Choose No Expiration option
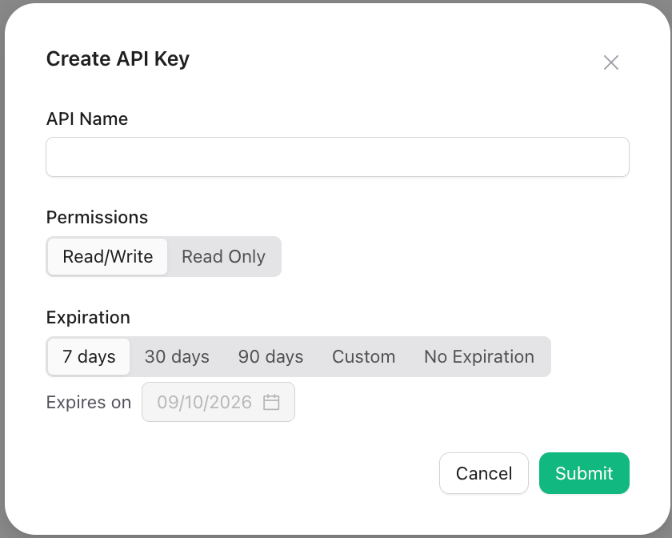The width and height of the screenshot is (672, 538). pyautogui.click(x=479, y=357)
